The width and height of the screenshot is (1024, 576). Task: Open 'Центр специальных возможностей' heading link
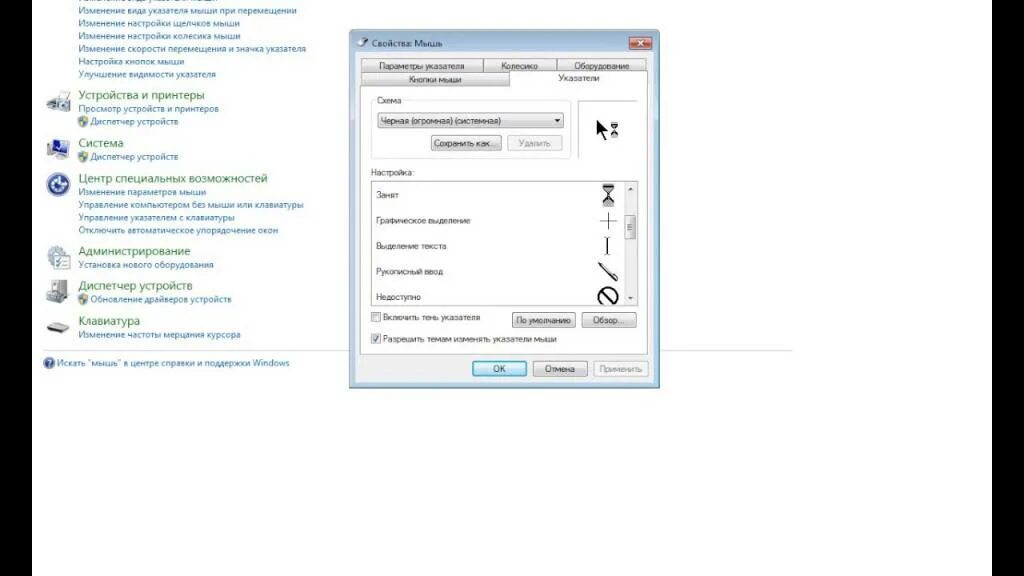click(173, 178)
